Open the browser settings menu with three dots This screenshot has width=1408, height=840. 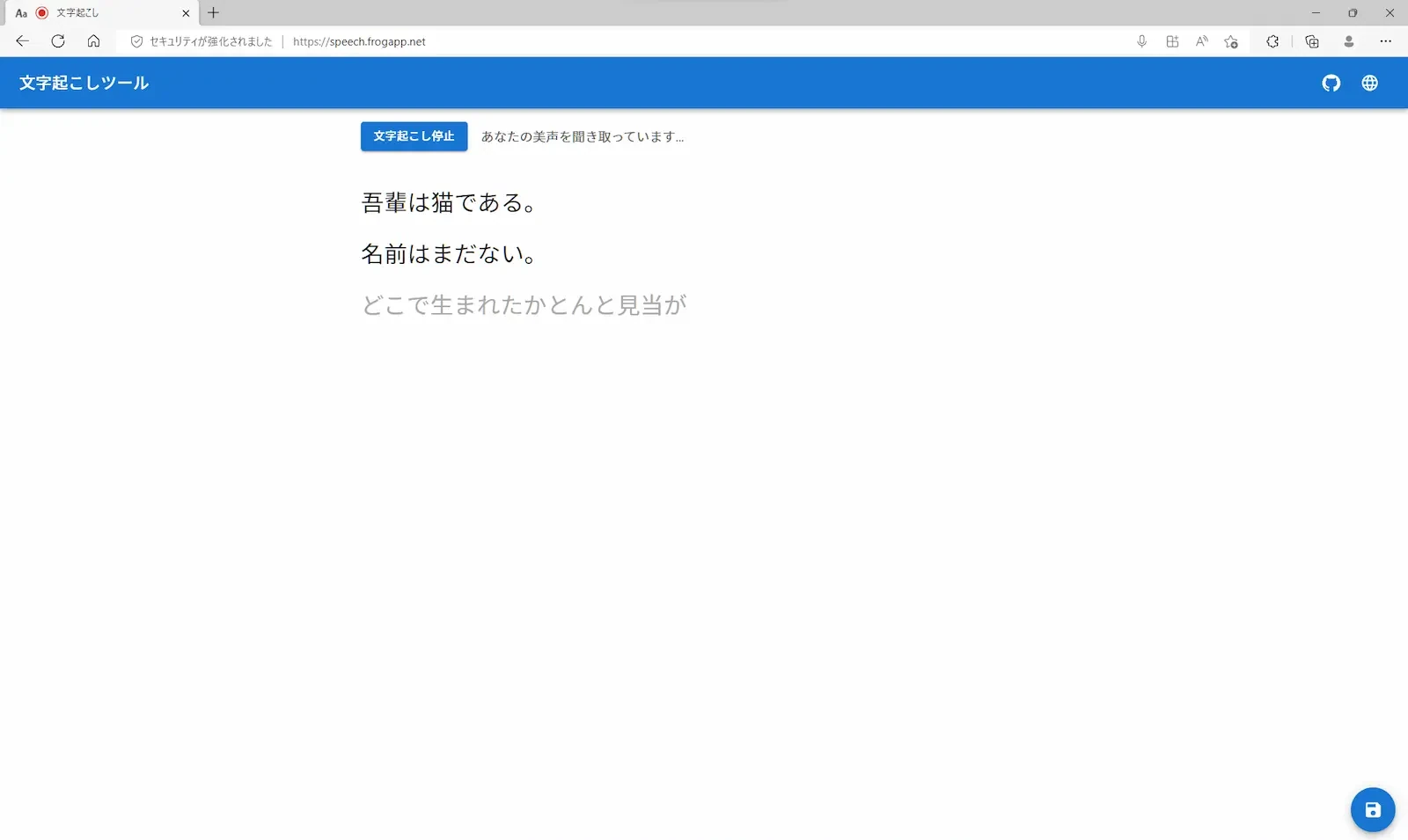point(1387,41)
